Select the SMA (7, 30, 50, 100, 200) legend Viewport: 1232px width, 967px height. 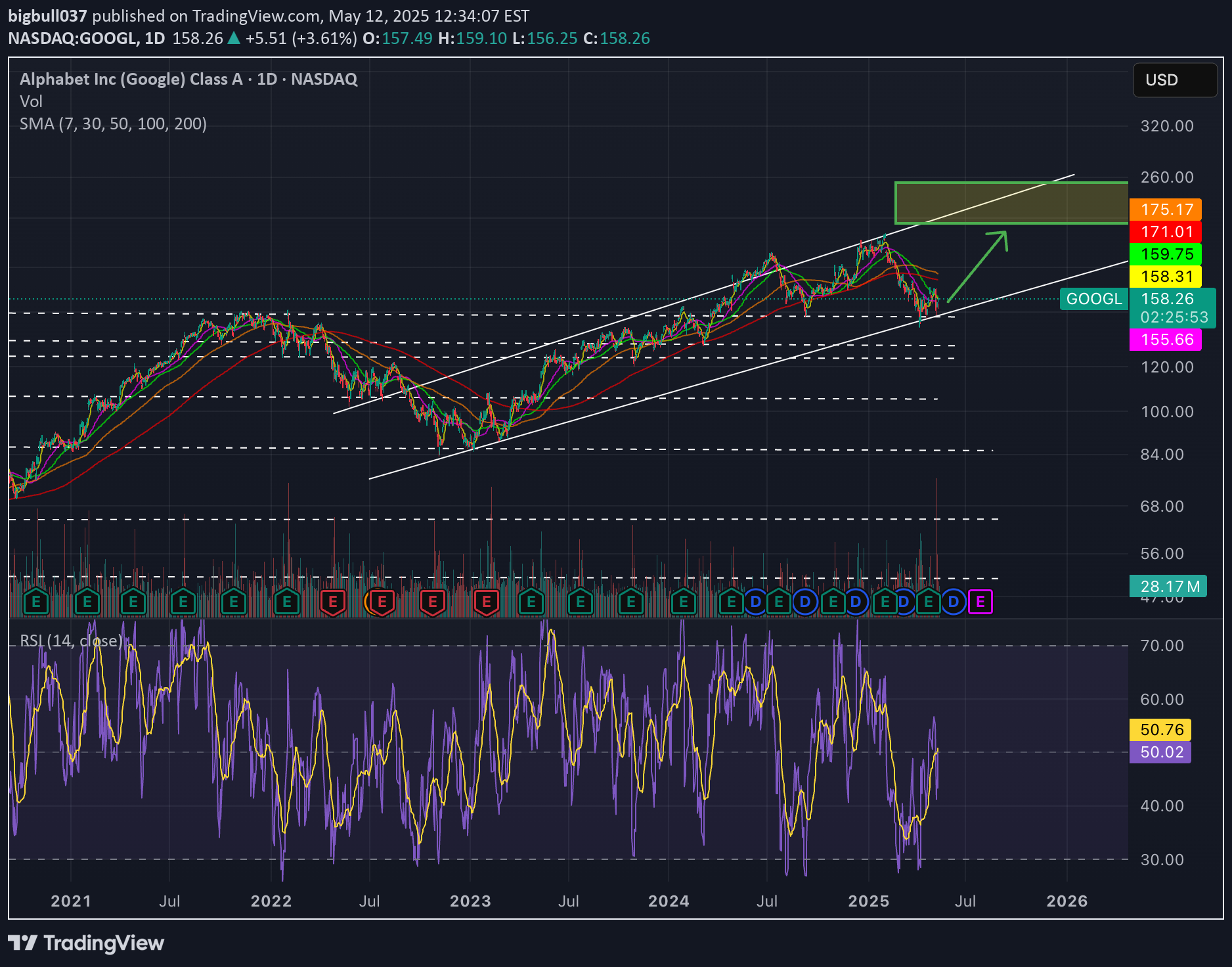pos(113,124)
